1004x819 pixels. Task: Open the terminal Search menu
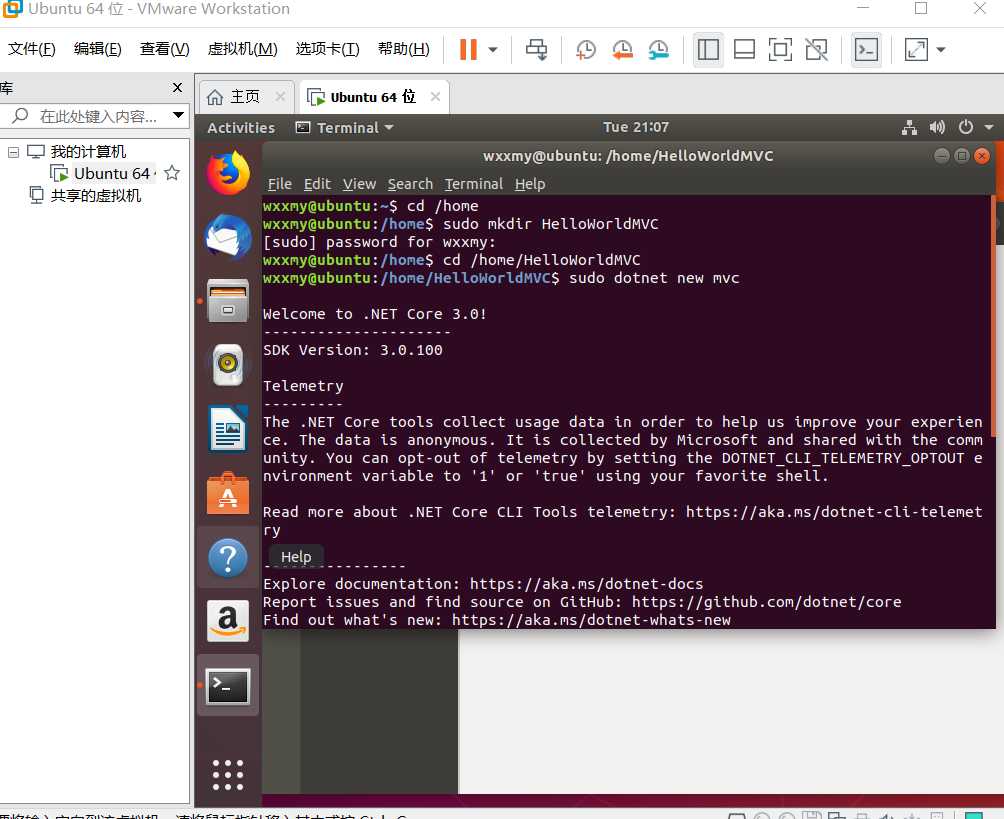(x=410, y=184)
